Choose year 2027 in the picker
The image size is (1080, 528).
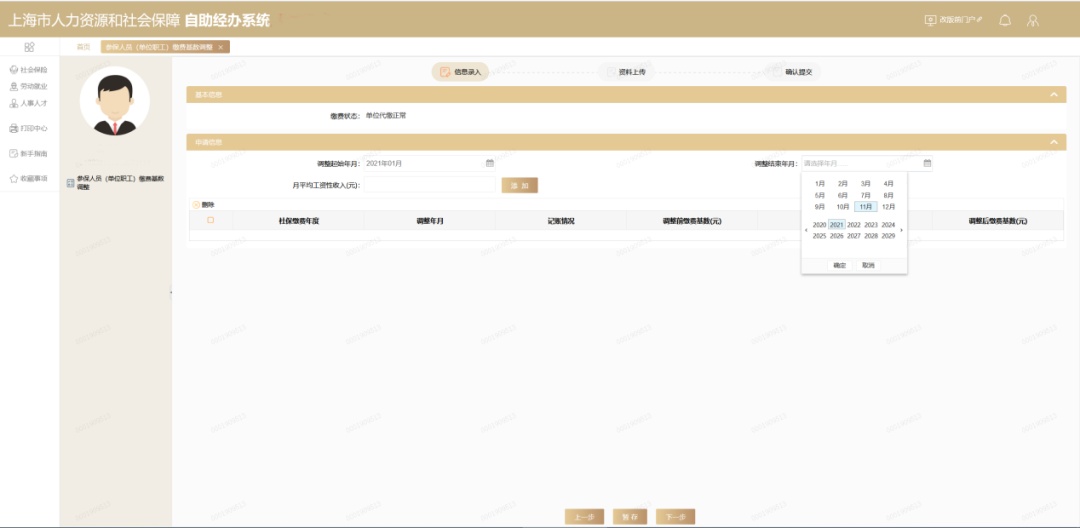pyautogui.click(x=854, y=236)
